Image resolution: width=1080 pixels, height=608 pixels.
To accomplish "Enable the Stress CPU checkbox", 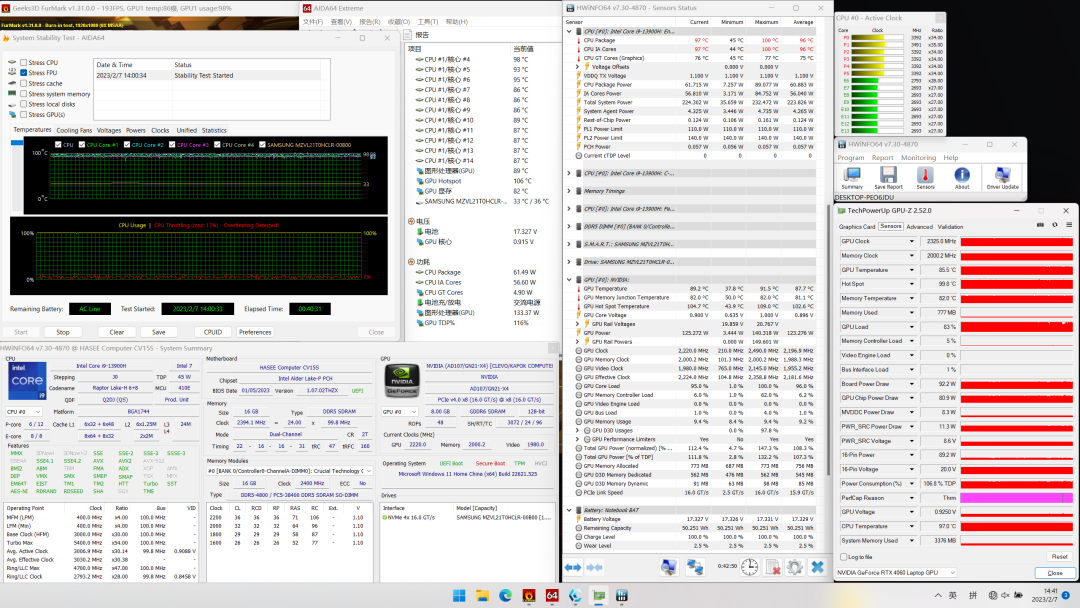I will point(23,62).
